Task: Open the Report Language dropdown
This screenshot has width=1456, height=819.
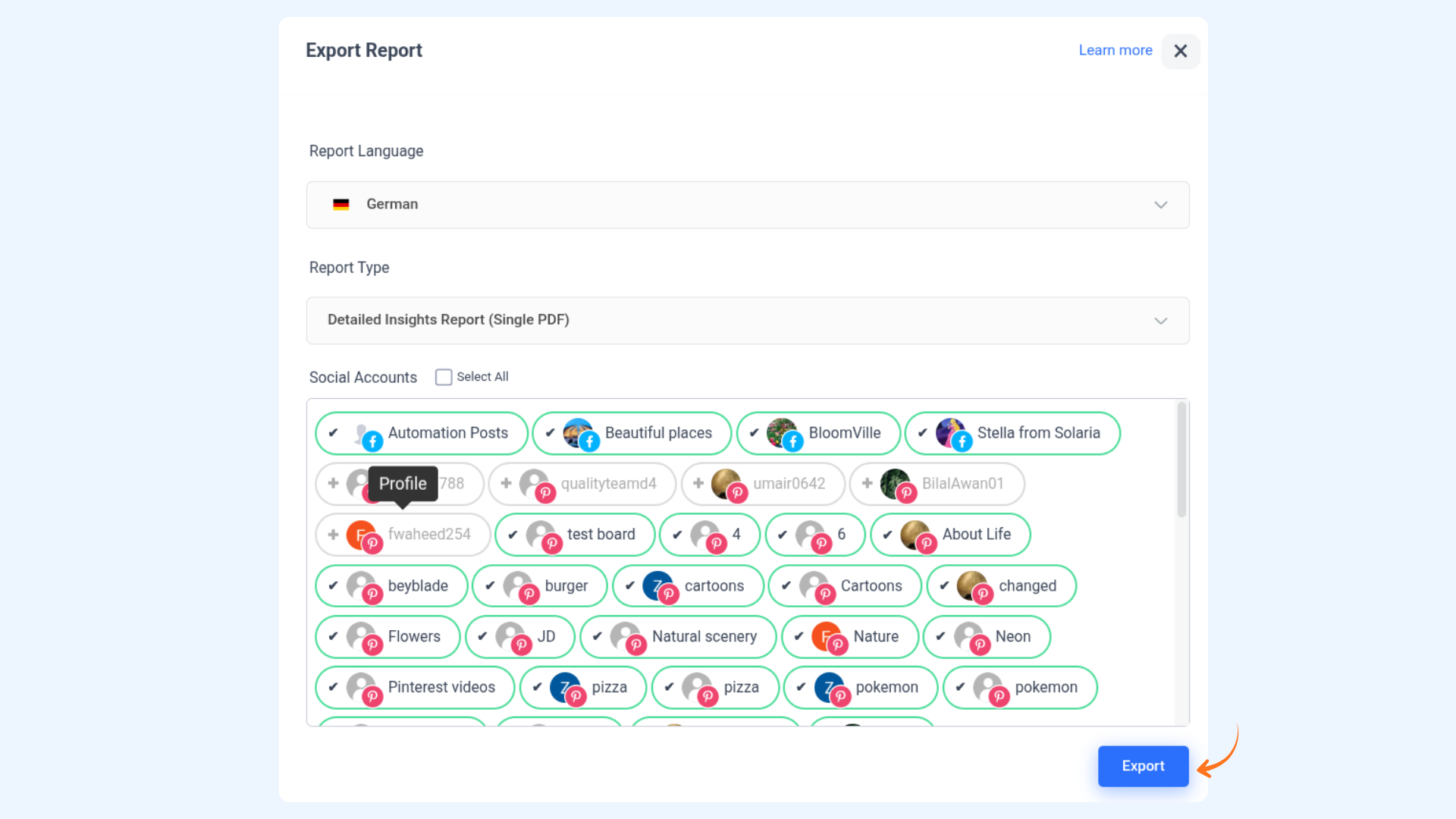Action: point(747,205)
